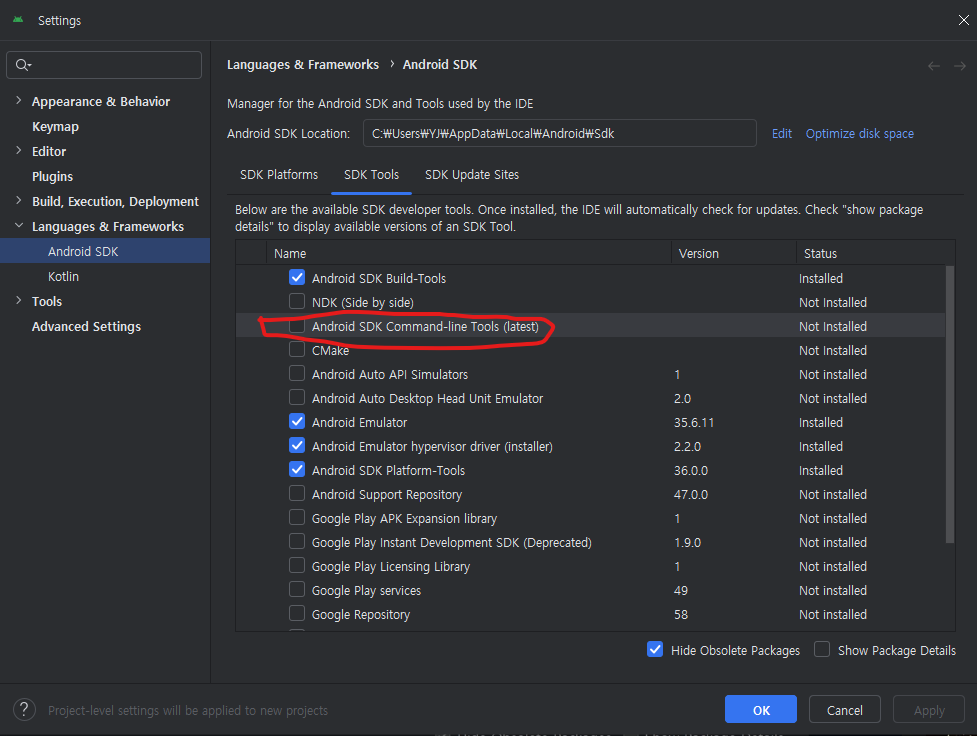Viewport: 977px width, 736px height.
Task: Check Android SDK Command-line Tools (latest)
Action: 297,325
